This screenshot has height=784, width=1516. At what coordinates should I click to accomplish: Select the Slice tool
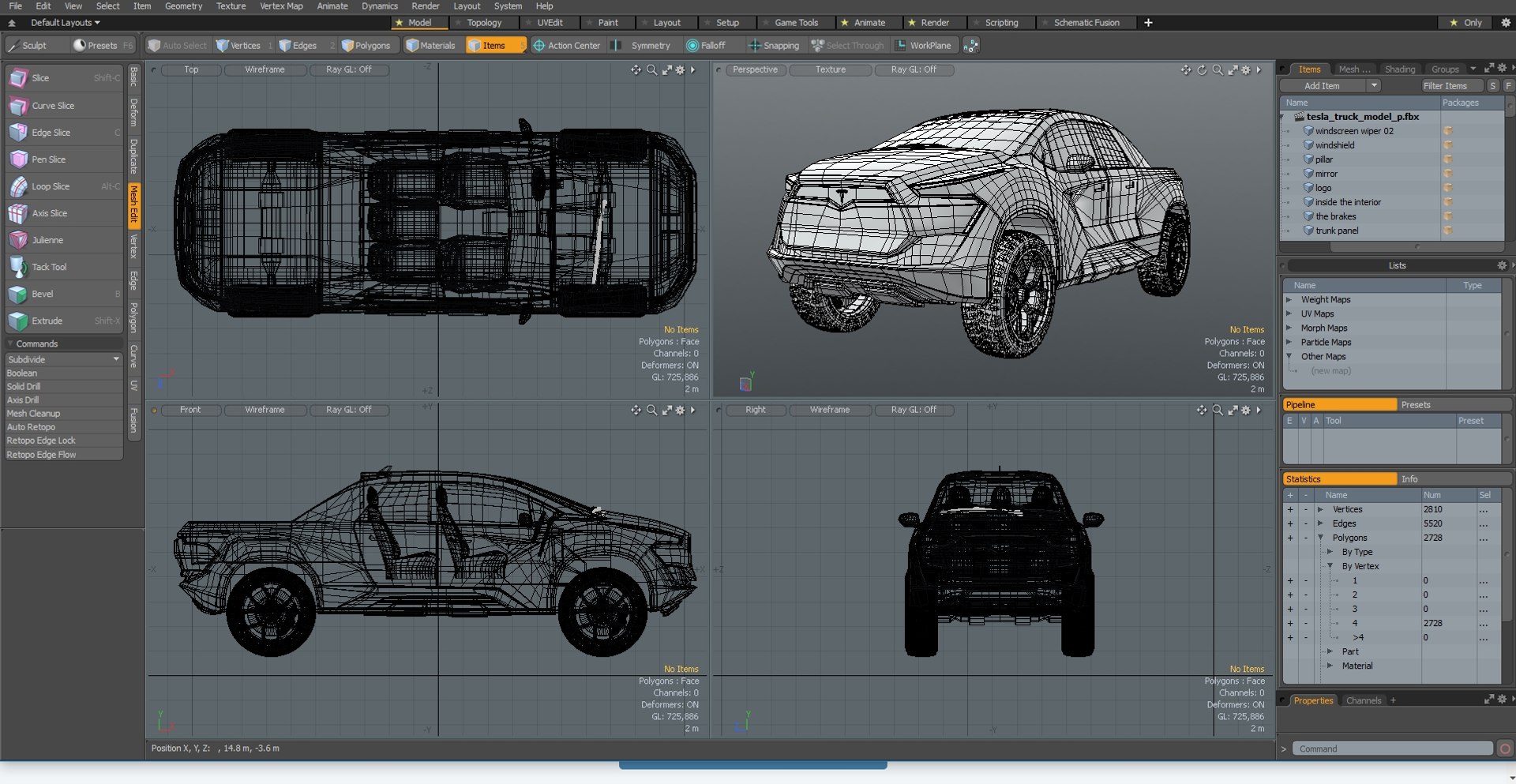point(63,77)
